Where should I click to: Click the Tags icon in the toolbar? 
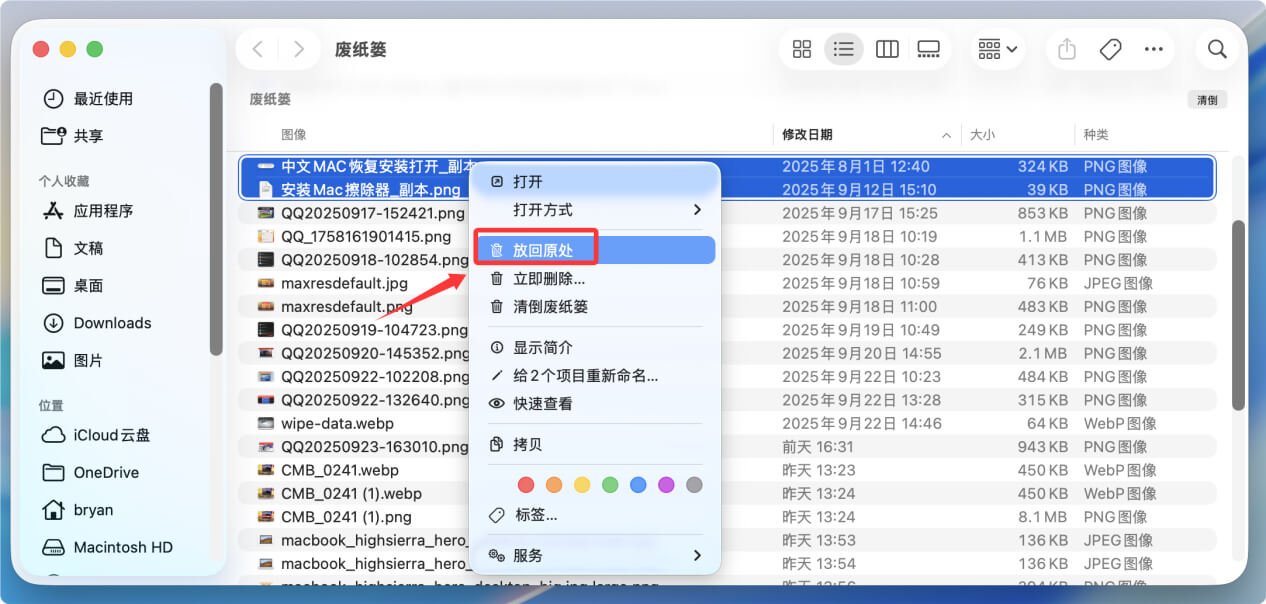tap(1109, 48)
